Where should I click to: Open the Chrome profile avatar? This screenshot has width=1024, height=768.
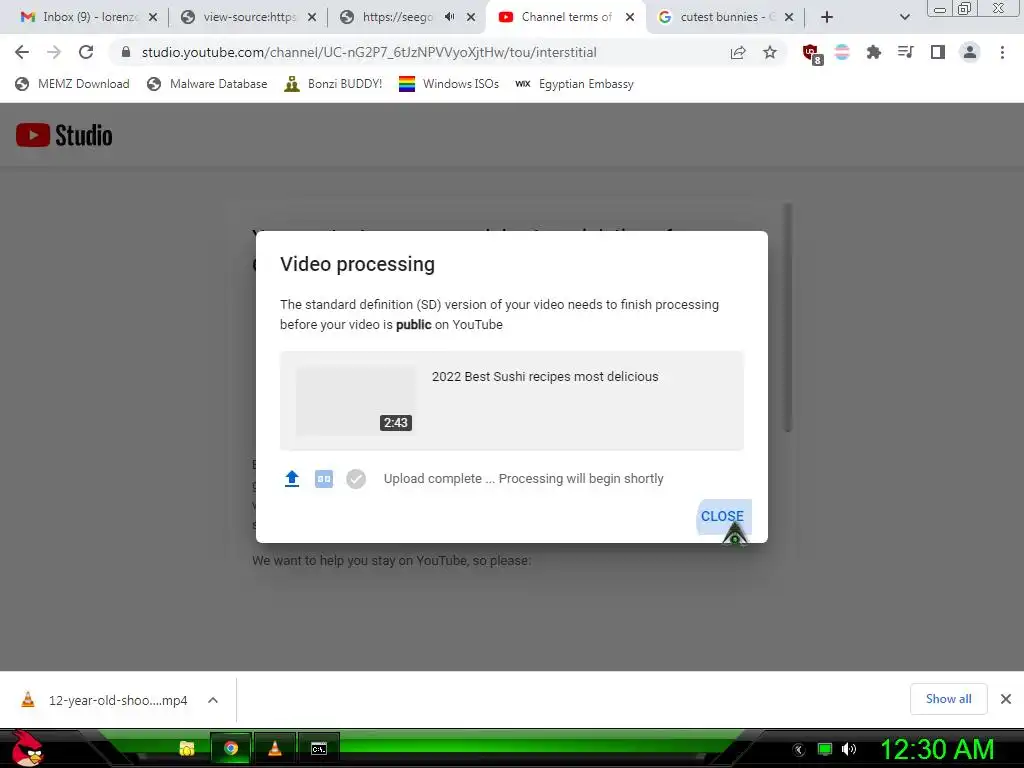coord(970,52)
